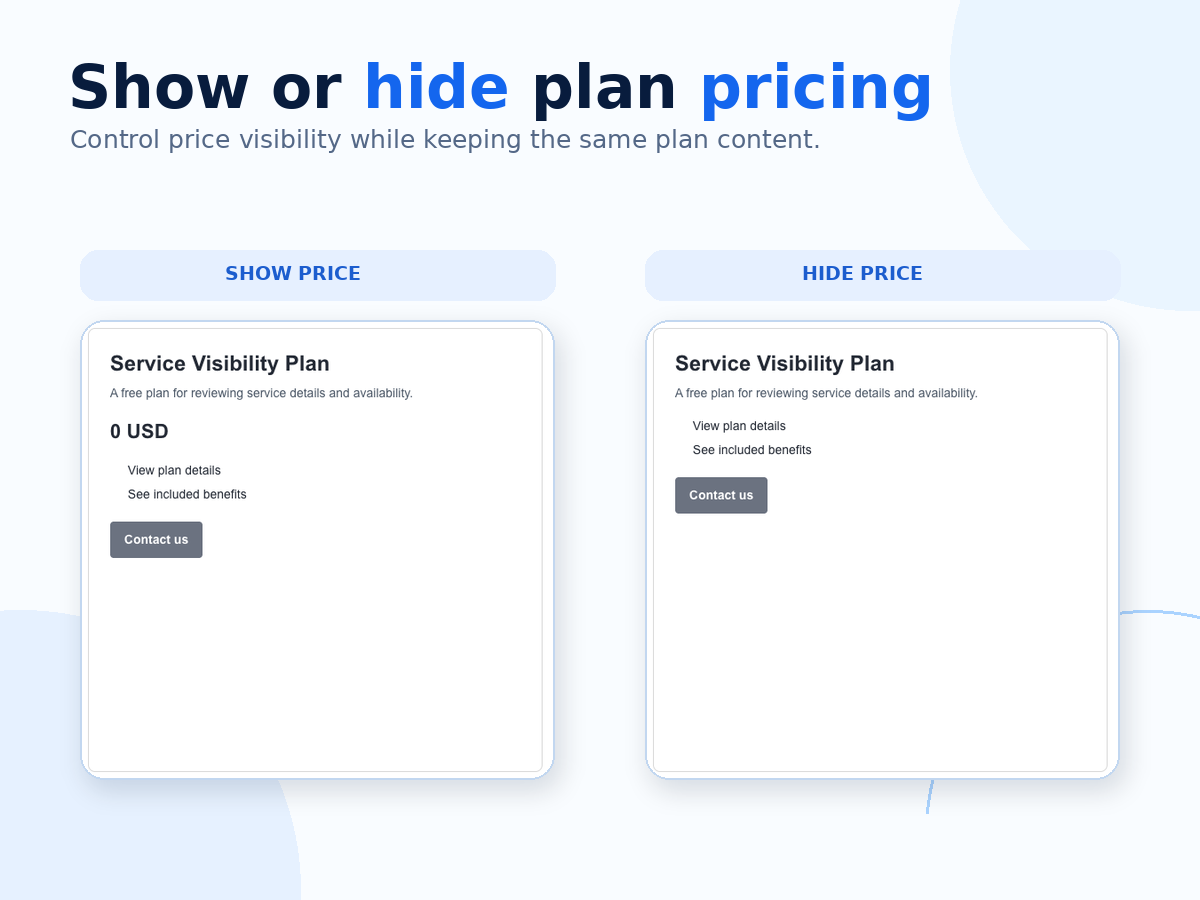Click the right card's free plan description
The height and width of the screenshot is (900, 1200).
point(826,393)
